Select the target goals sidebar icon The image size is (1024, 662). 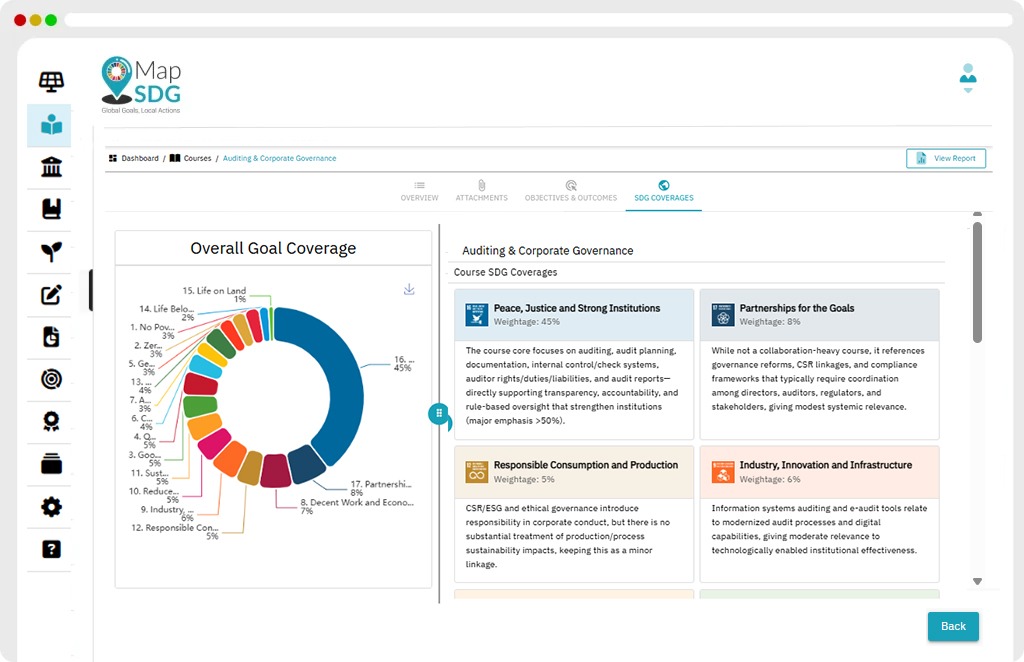[51, 379]
